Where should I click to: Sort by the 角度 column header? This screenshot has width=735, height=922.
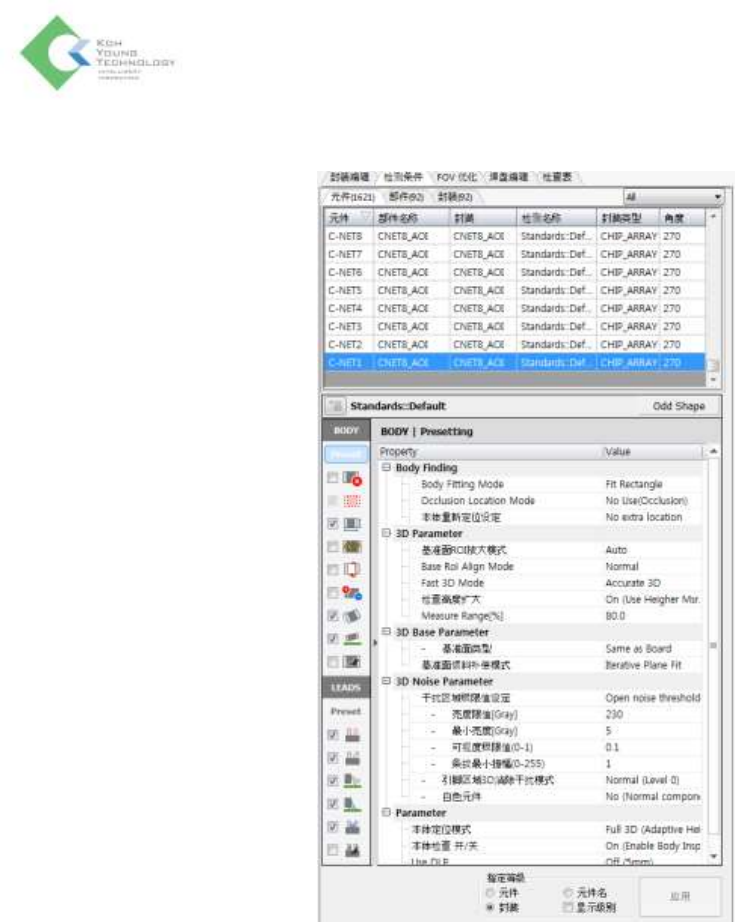[x=682, y=218]
